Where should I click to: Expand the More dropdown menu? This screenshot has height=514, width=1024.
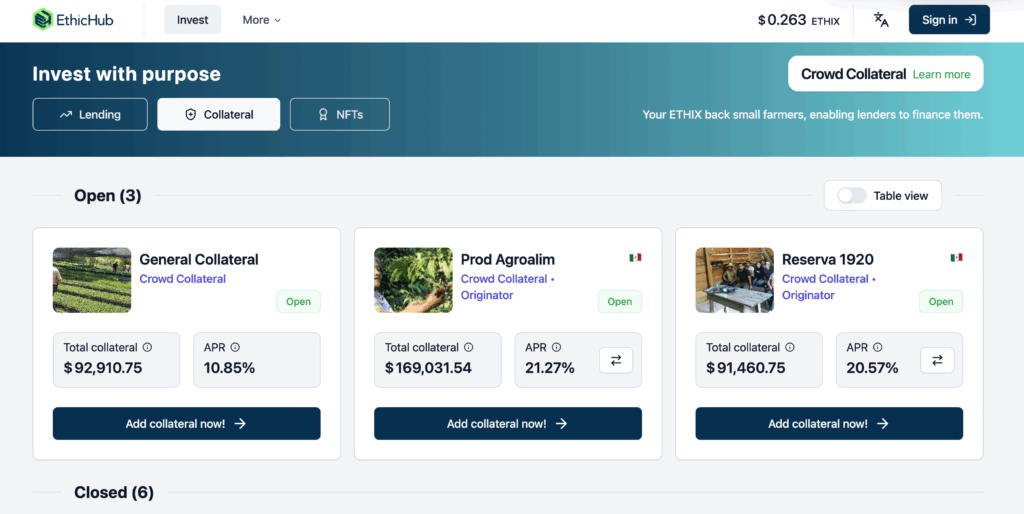click(x=261, y=20)
